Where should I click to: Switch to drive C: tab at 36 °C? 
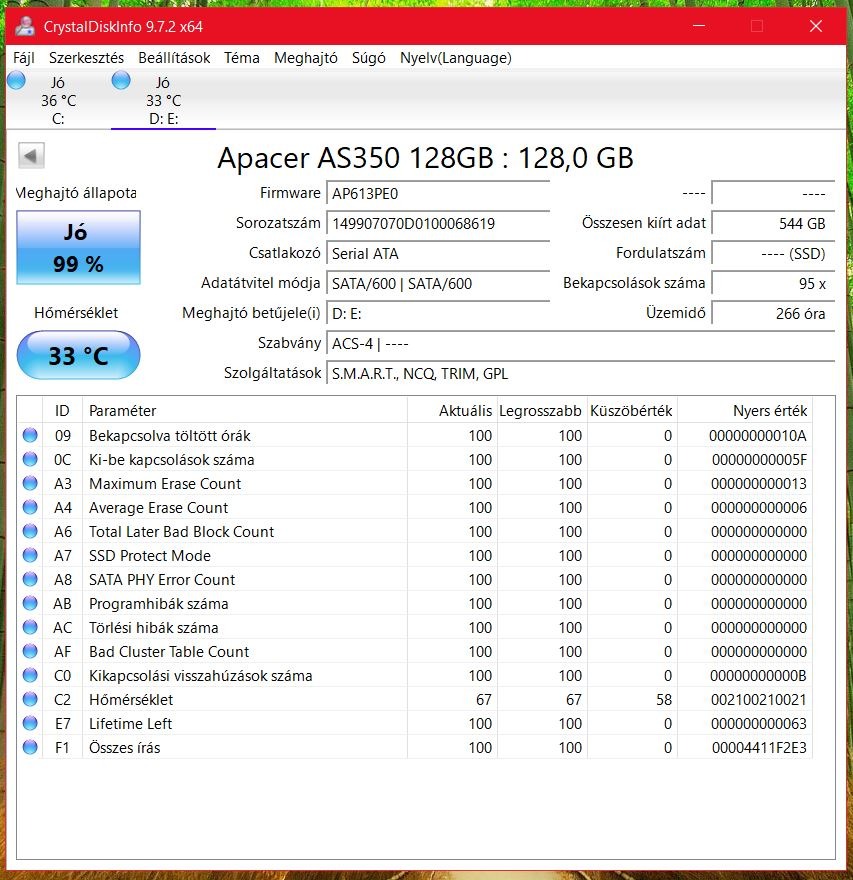[x=58, y=100]
